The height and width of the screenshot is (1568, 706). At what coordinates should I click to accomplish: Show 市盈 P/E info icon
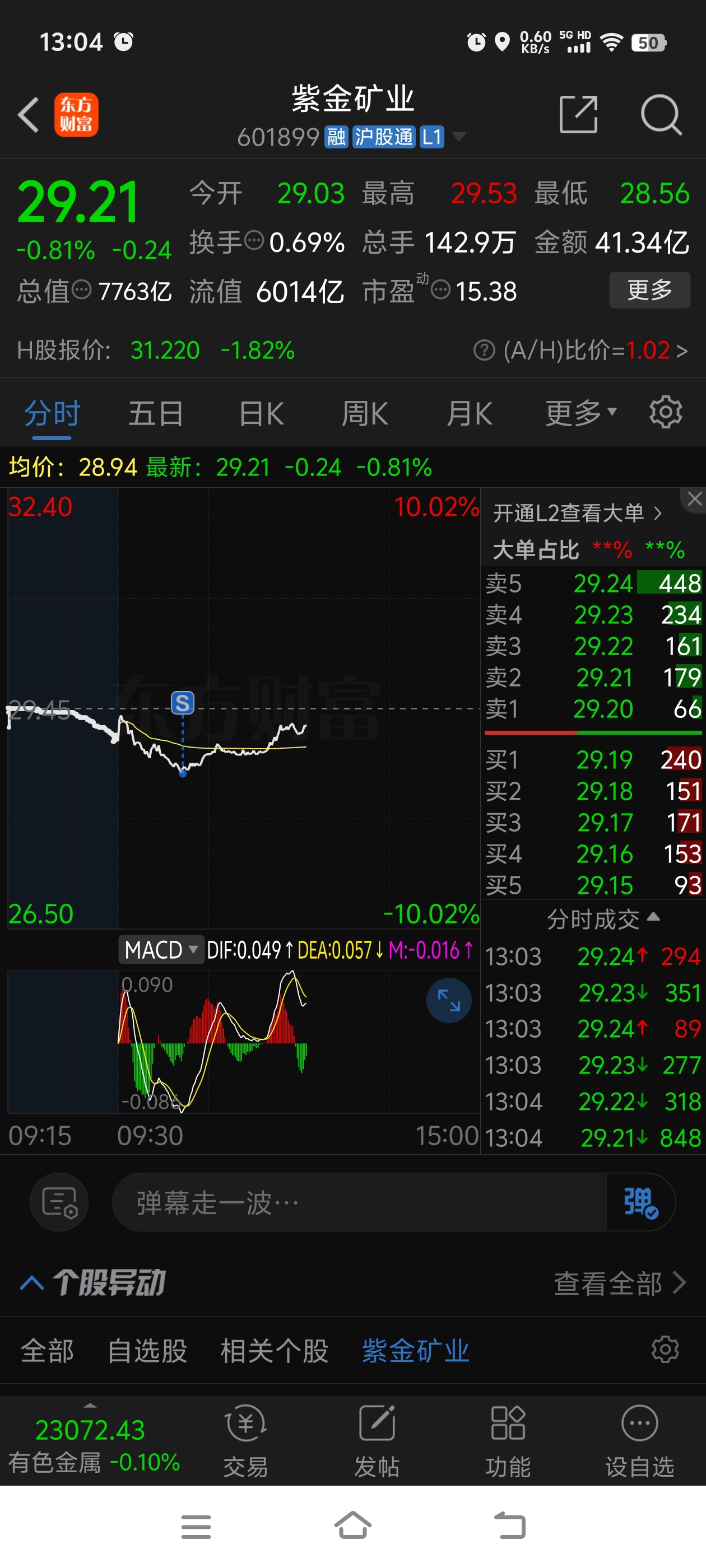tap(440, 290)
